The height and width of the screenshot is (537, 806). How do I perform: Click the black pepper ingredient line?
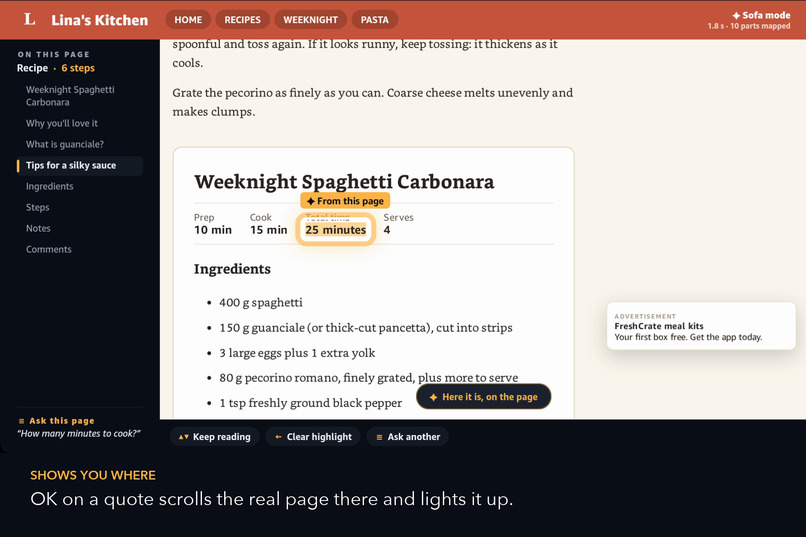310,403
